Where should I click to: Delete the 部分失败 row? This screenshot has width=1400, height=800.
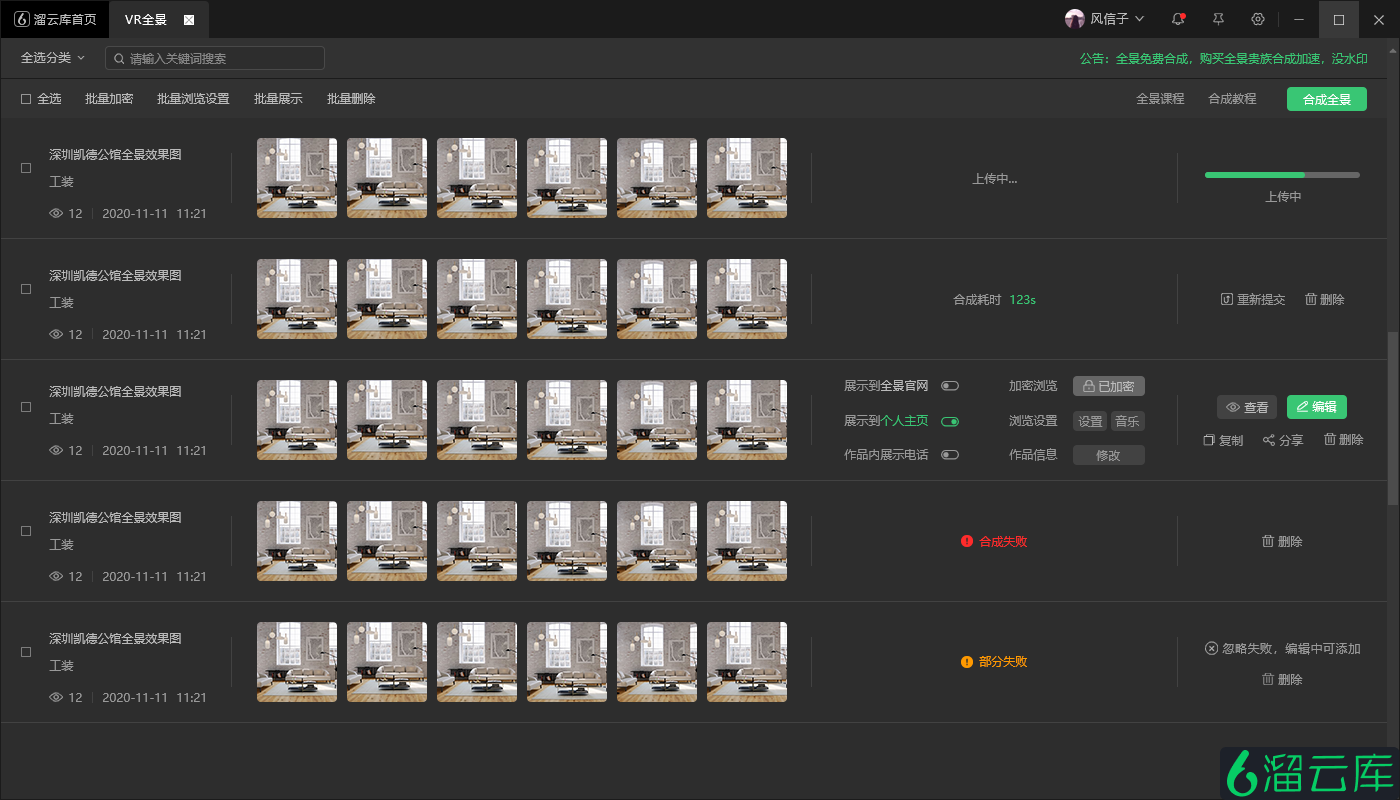pos(1282,679)
